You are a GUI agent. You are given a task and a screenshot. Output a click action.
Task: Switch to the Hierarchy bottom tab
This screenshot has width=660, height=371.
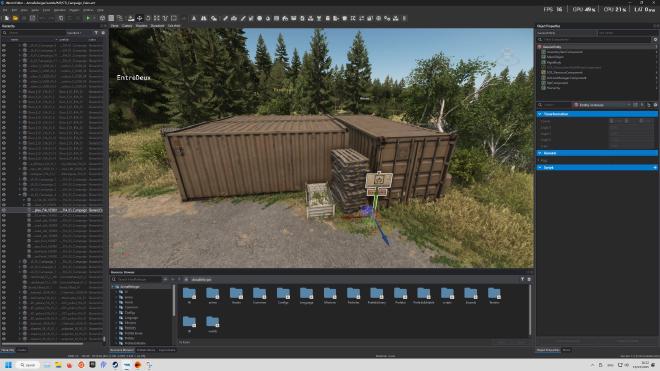pos(8,350)
